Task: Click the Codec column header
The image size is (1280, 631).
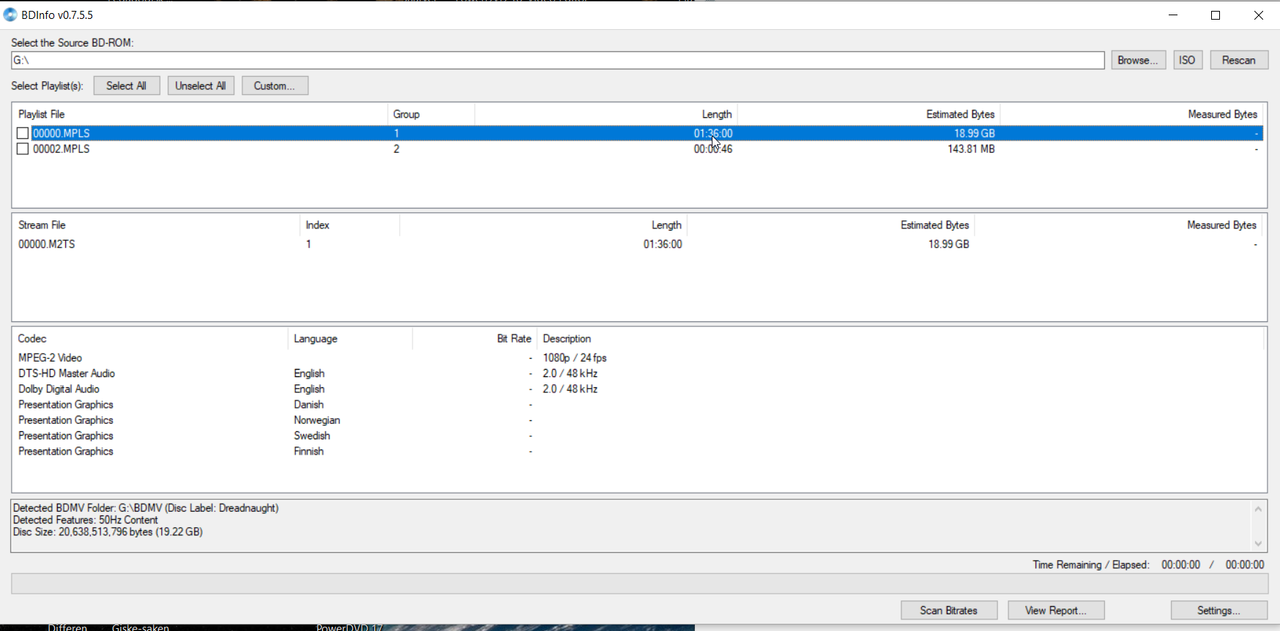Action: [x=150, y=339]
